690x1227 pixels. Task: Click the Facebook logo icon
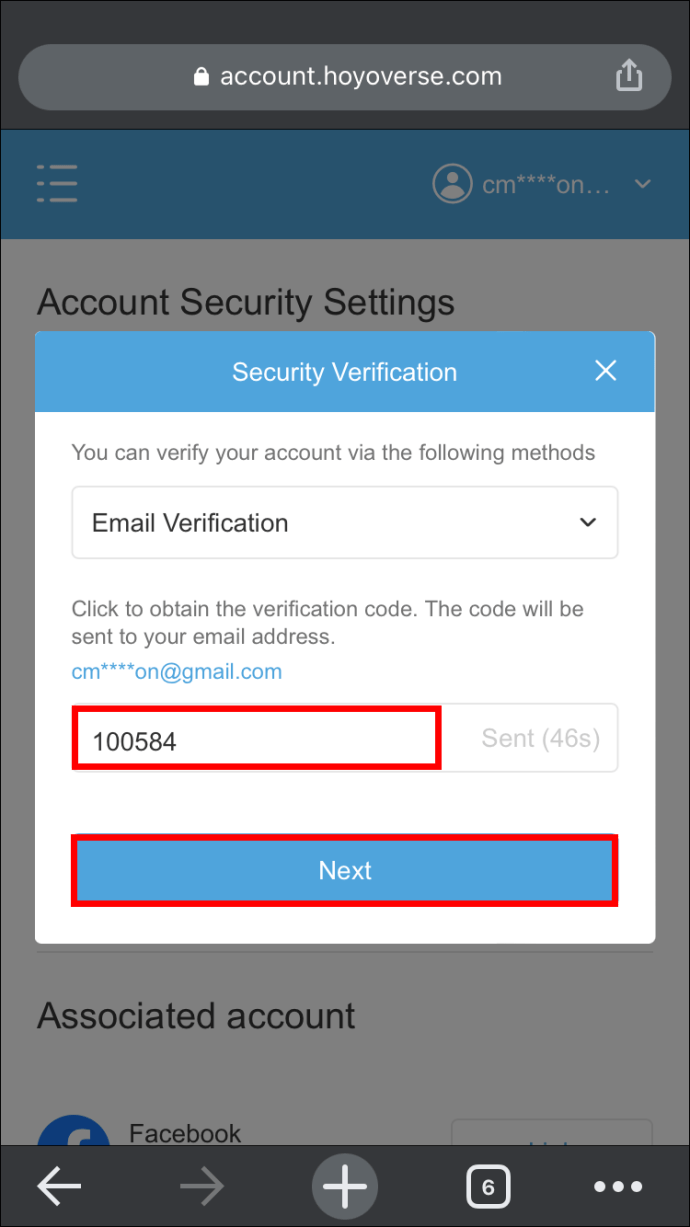tap(73, 1133)
